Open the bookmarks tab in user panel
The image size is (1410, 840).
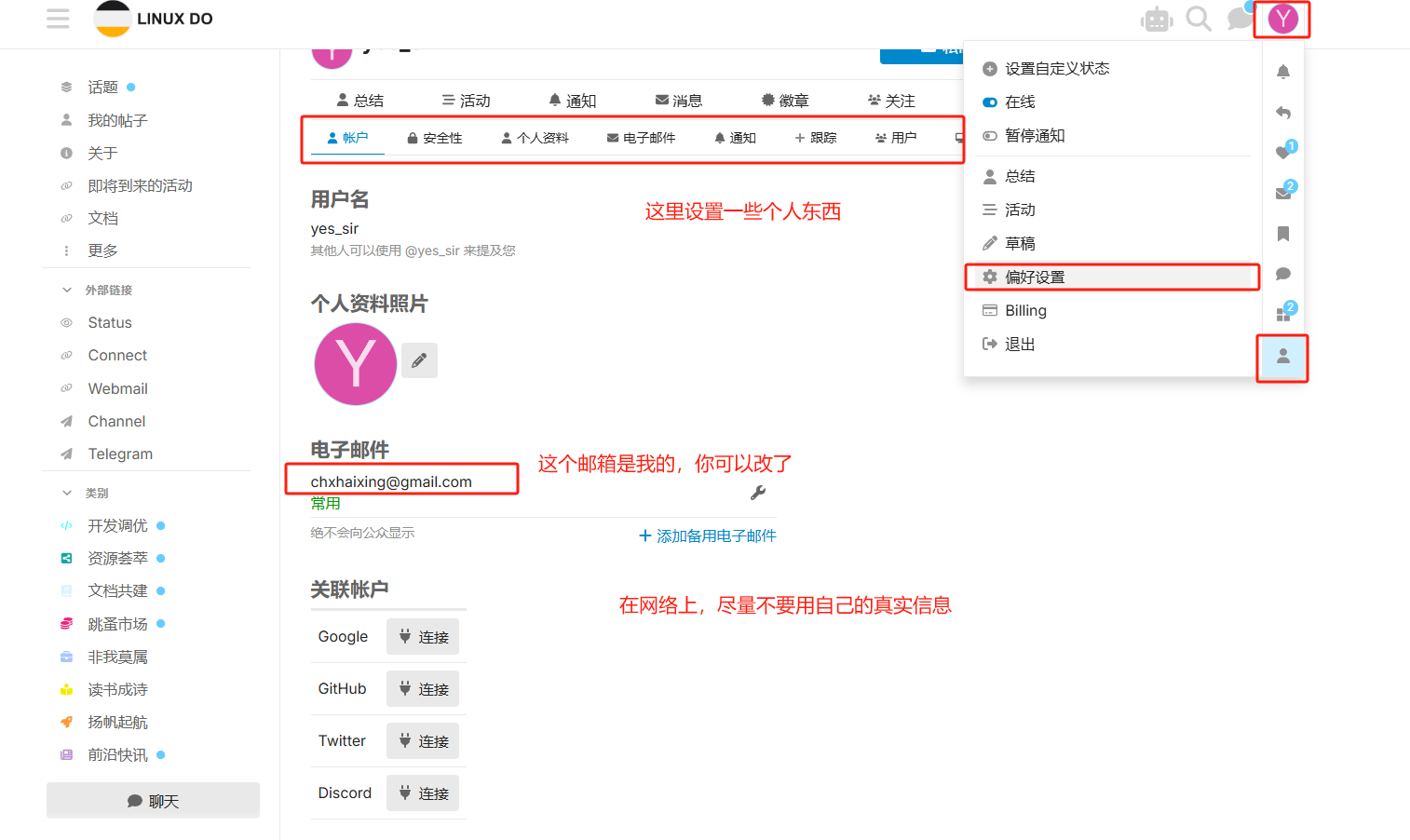point(1282,234)
